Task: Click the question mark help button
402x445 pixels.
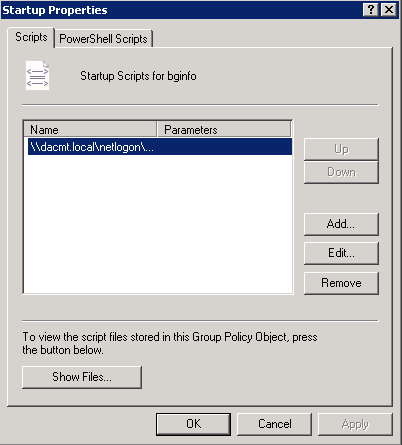Action: [x=371, y=9]
